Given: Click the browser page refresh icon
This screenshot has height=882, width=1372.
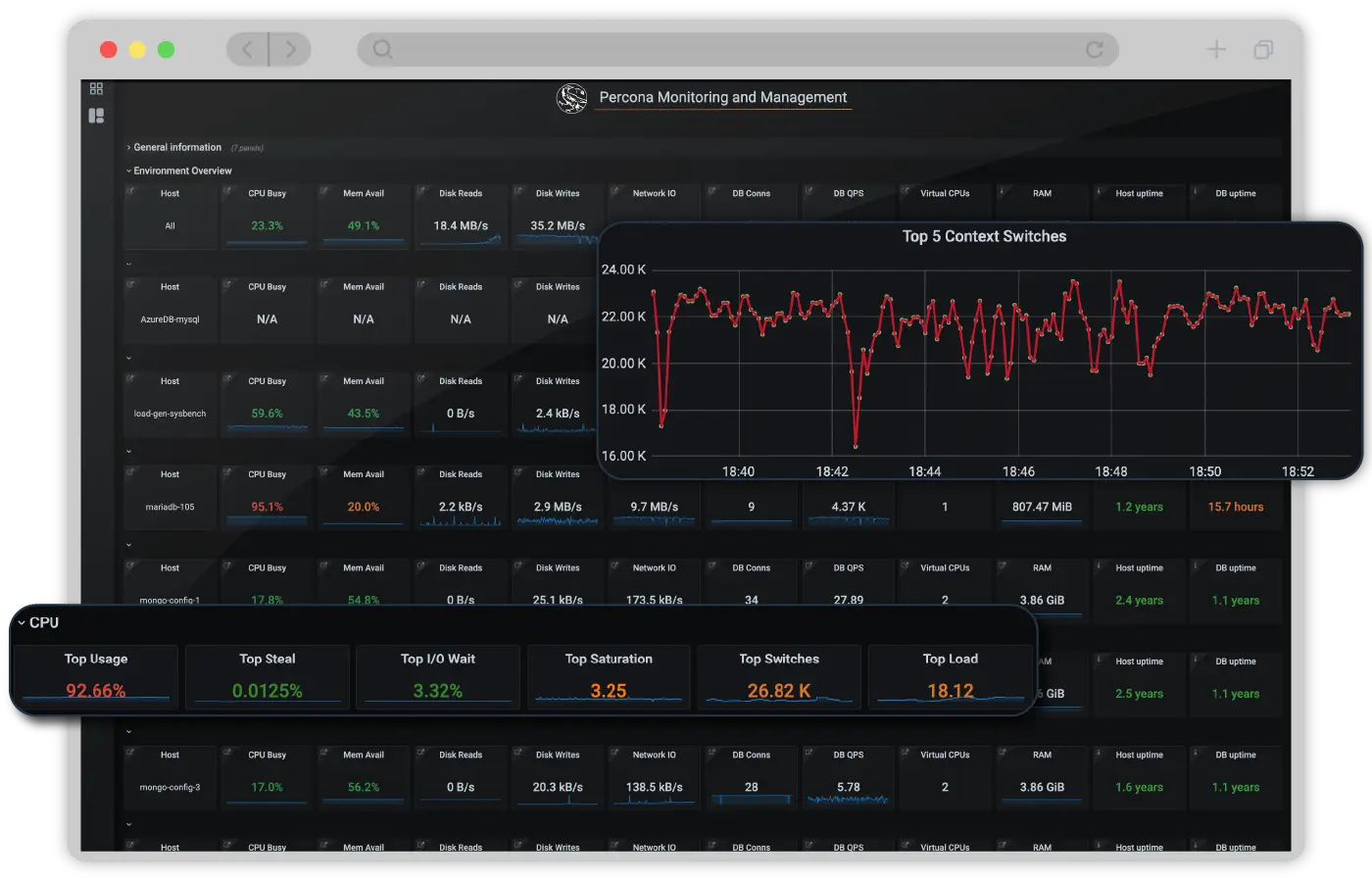Looking at the screenshot, I should [x=1095, y=49].
